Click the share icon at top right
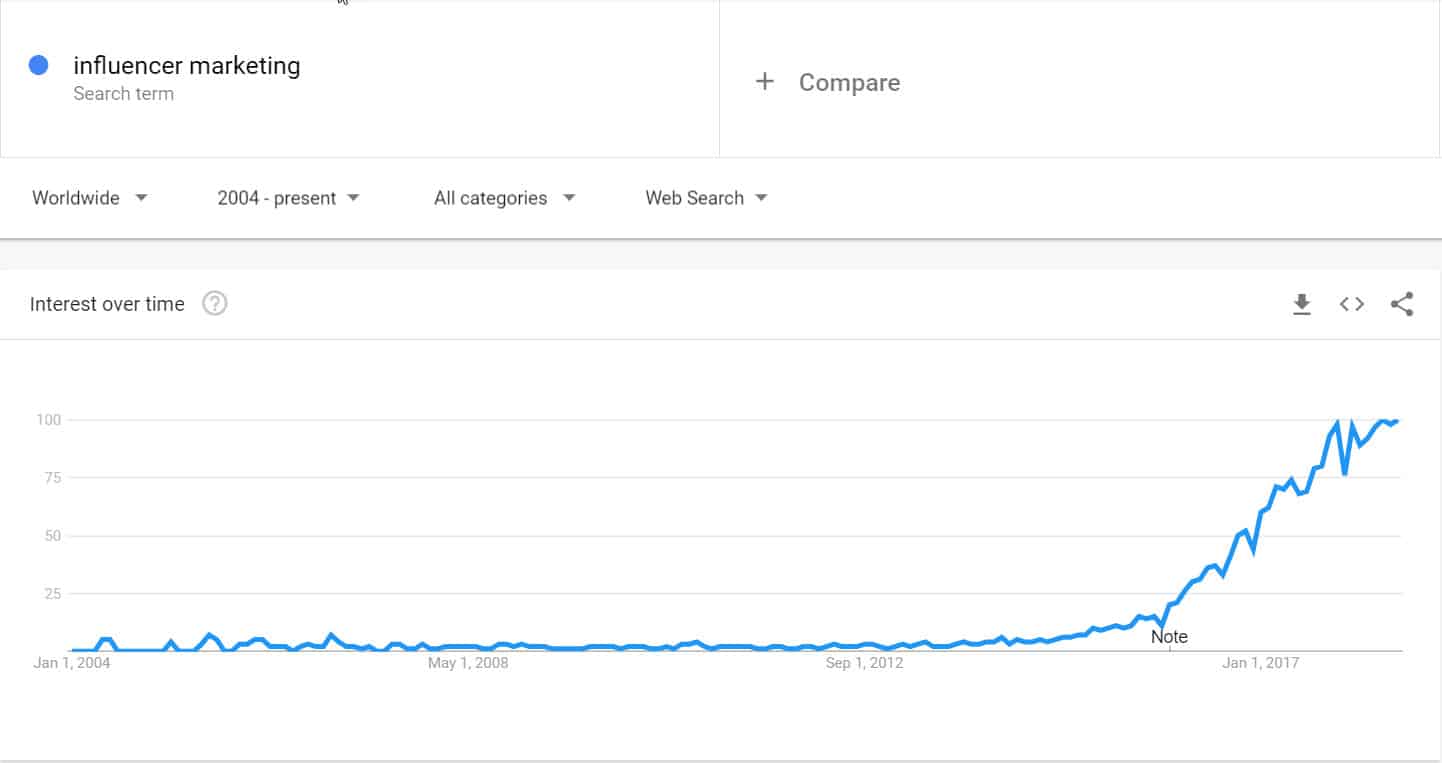Screen dimensions: 1442x763 [1402, 304]
